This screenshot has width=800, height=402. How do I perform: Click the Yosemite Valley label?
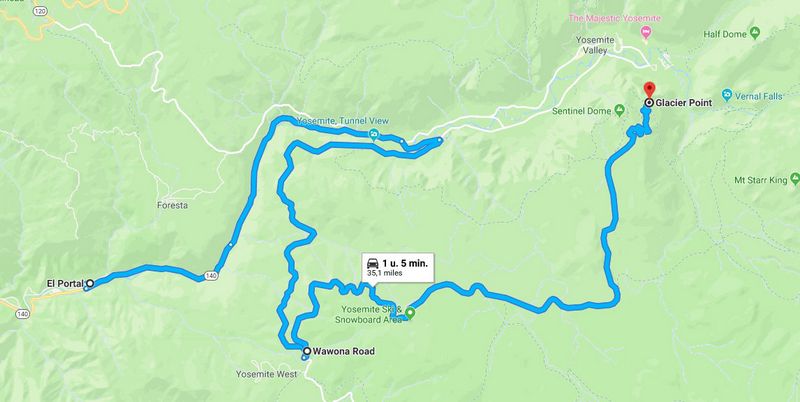pos(594,45)
